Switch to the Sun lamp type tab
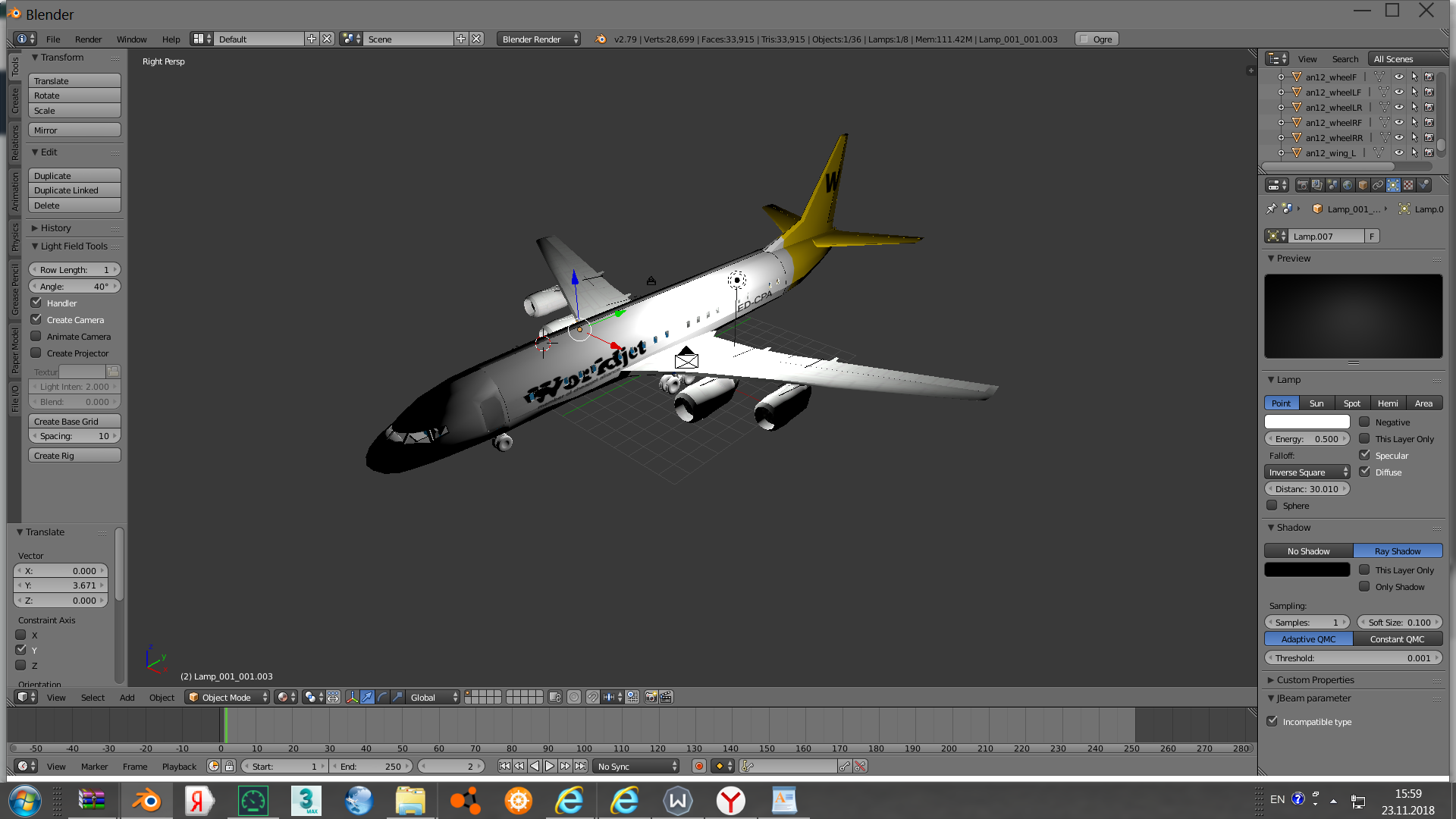The height and width of the screenshot is (819, 1456). [1316, 403]
